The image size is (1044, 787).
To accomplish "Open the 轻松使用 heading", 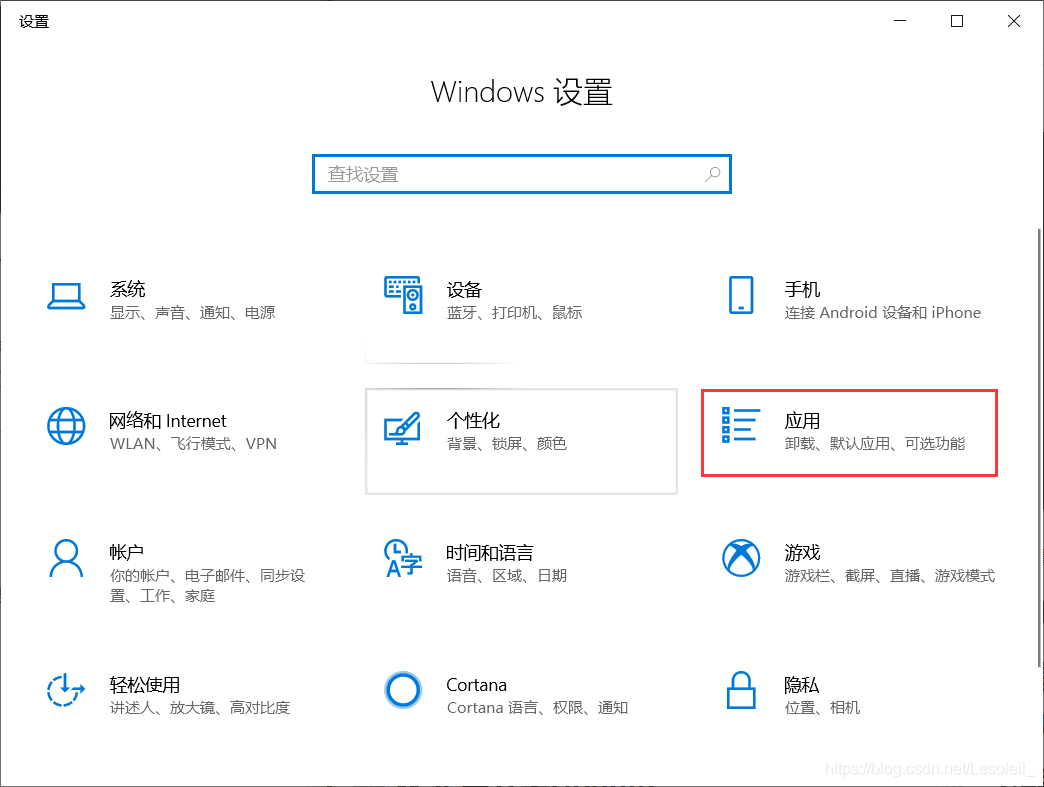I will click(144, 684).
